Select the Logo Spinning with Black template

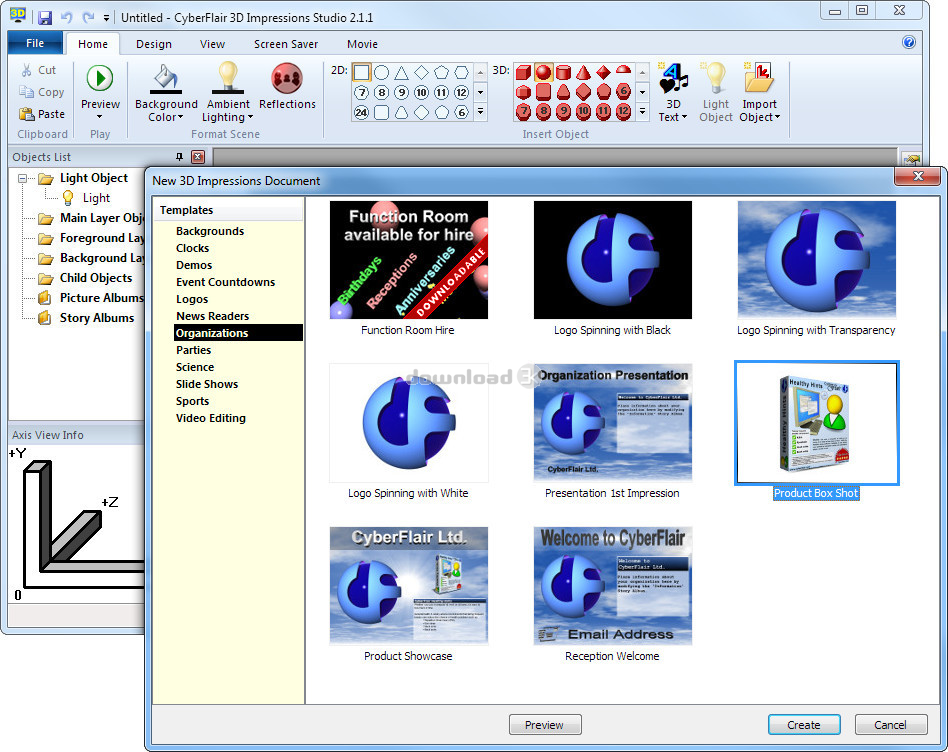click(612, 268)
